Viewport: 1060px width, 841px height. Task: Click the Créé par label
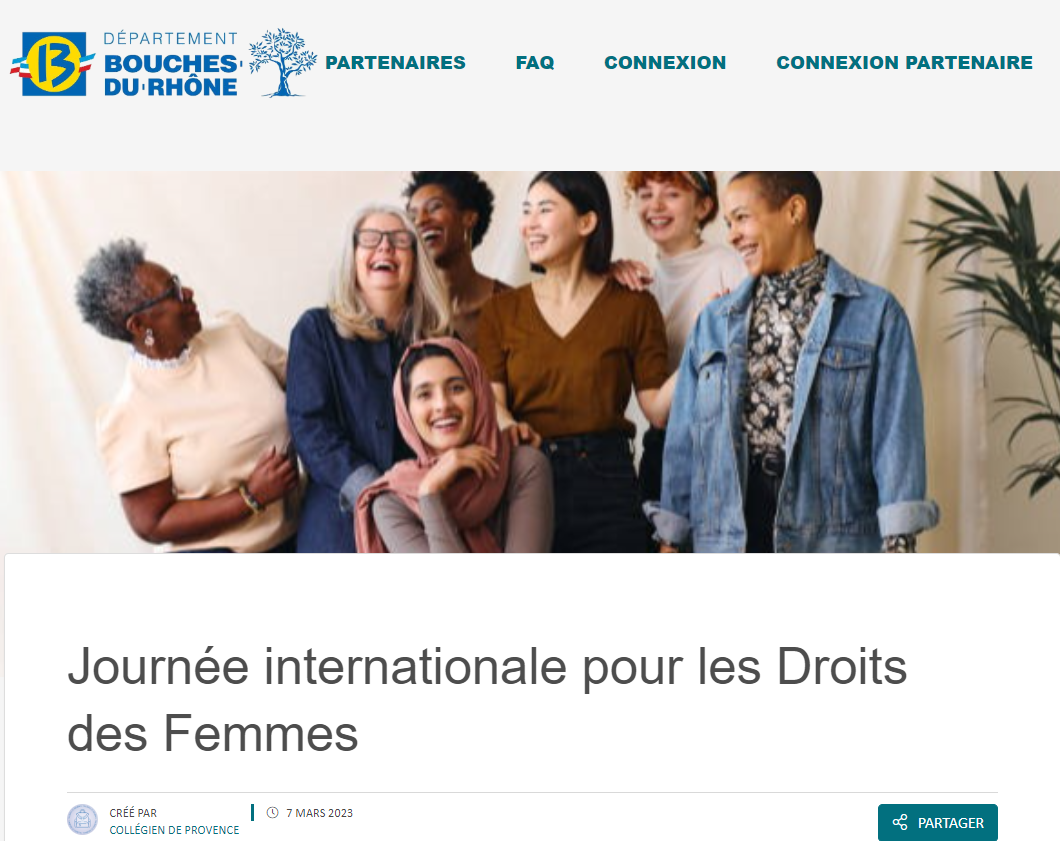[x=133, y=813]
